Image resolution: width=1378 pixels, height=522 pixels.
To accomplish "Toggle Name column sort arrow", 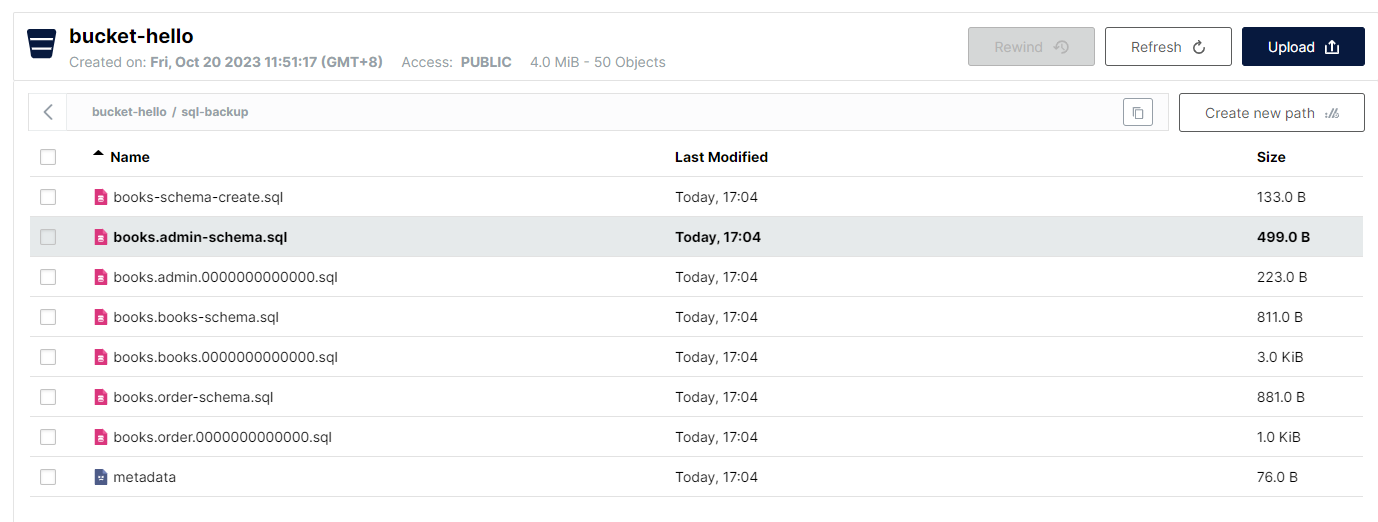I will pos(98,155).
